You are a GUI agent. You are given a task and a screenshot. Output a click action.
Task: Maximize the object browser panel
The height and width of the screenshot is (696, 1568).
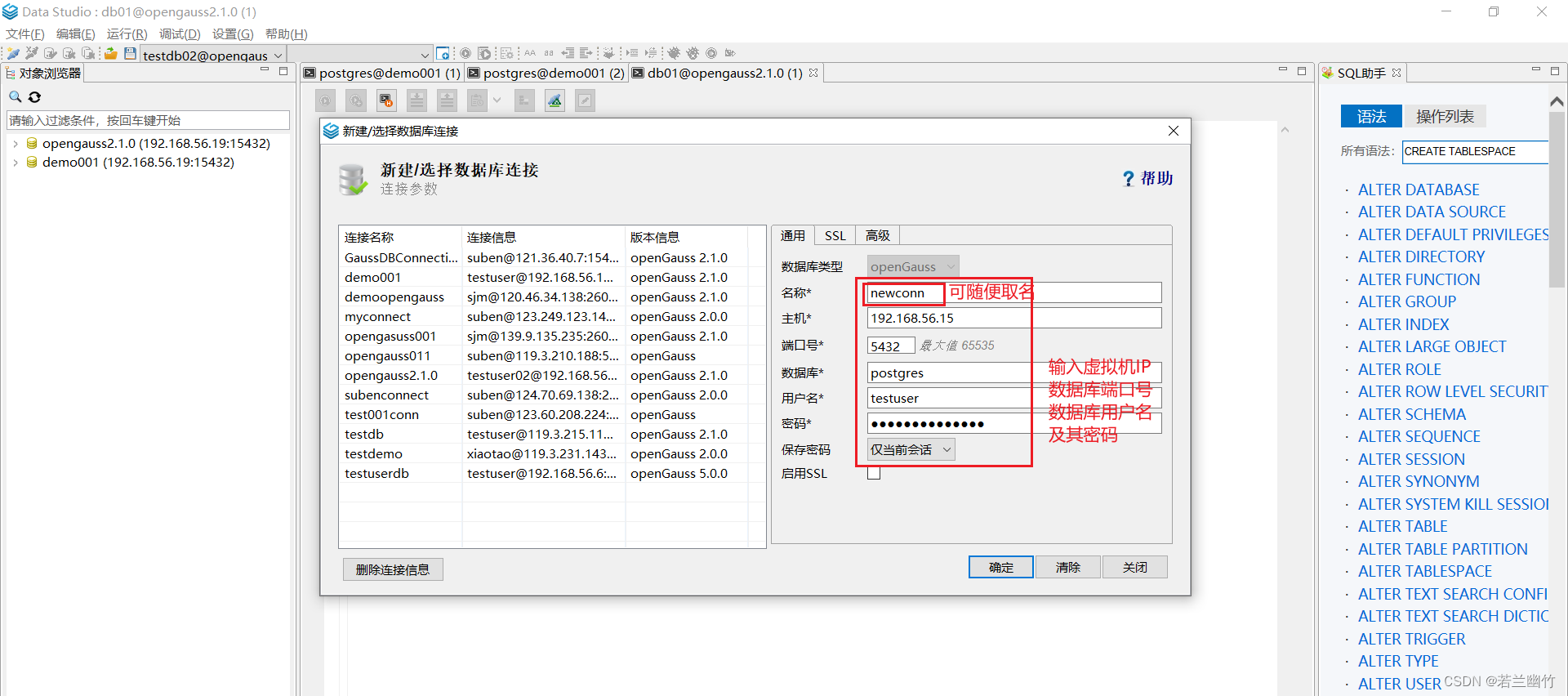pyautogui.click(x=283, y=71)
